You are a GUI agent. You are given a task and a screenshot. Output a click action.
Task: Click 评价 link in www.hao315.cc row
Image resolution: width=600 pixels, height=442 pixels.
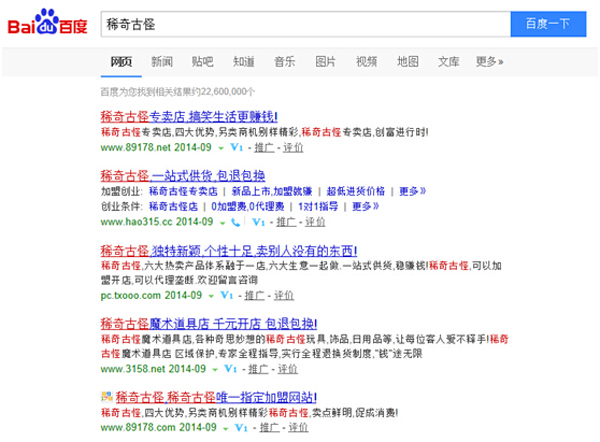pos(315,222)
